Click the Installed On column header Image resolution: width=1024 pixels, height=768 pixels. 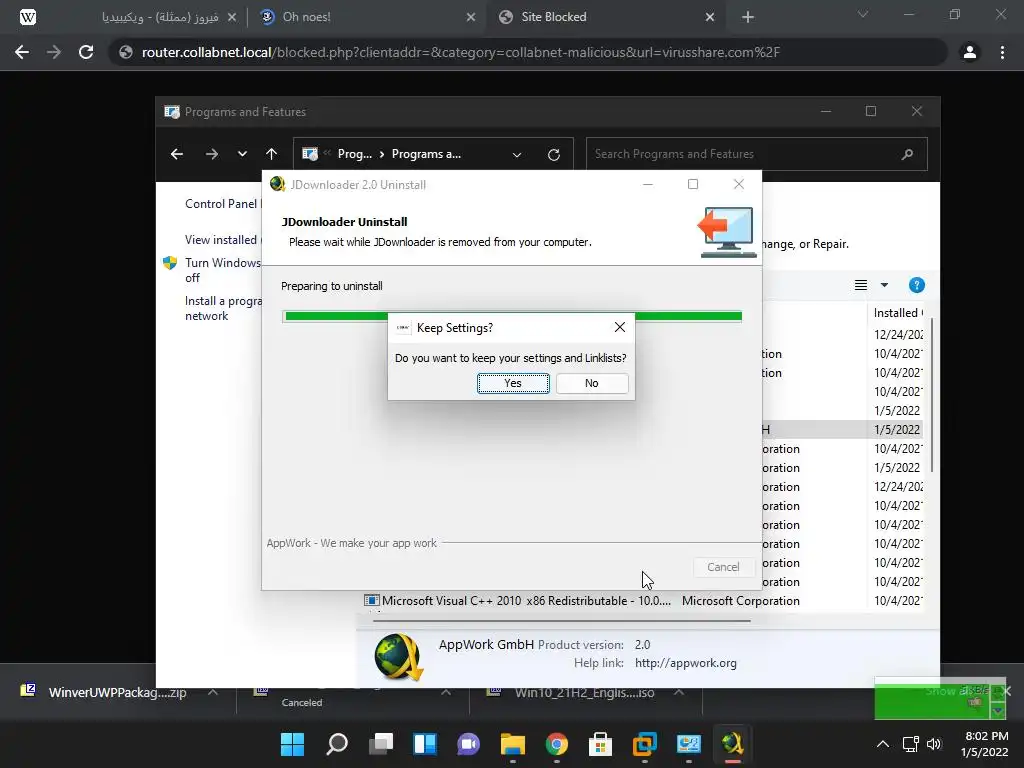pyautogui.click(x=898, y=313)
